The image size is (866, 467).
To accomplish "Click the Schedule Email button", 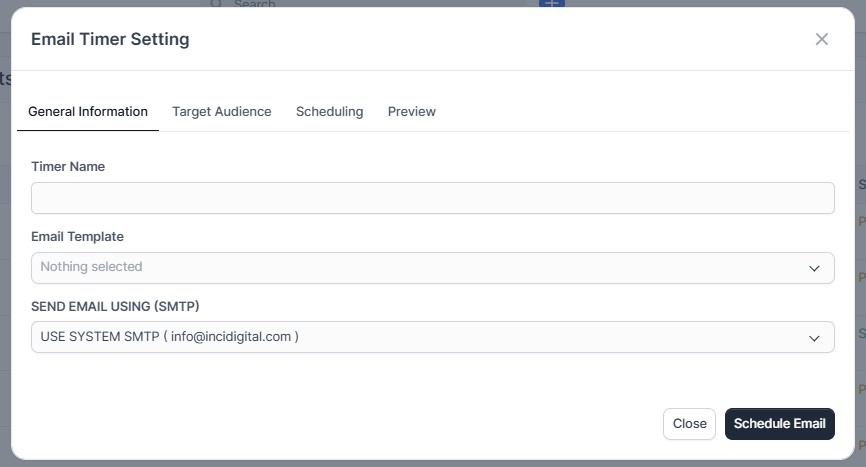I will pyautogui.click(x=779, y=424).
